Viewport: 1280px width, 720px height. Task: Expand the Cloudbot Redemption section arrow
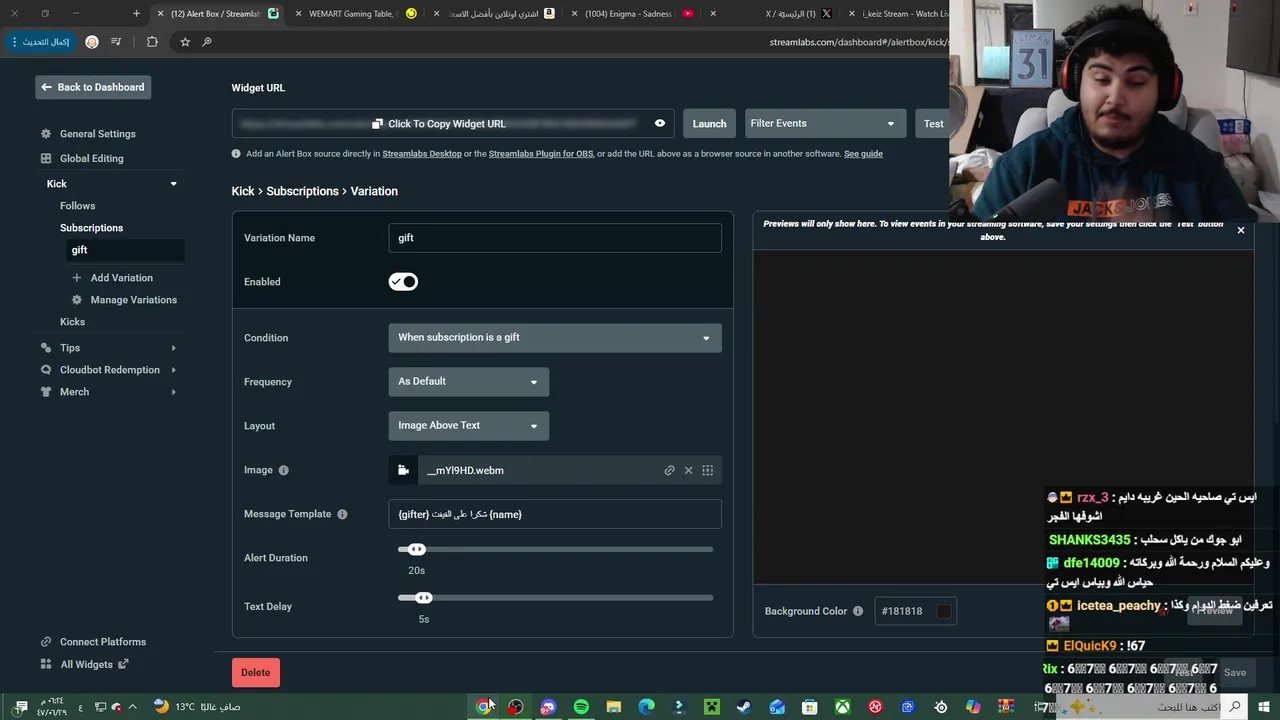pos(173,370)
